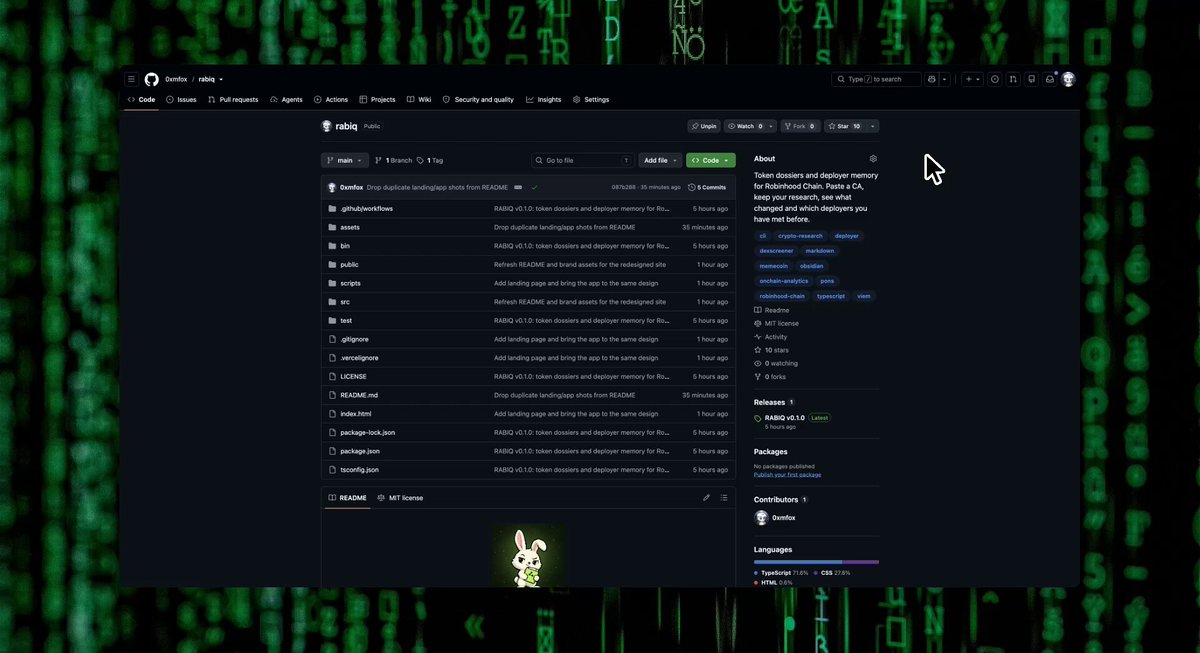Screen dimensions: 1200x653
Task: Expand the main branch selector
Action: click(x=345, y=160)
